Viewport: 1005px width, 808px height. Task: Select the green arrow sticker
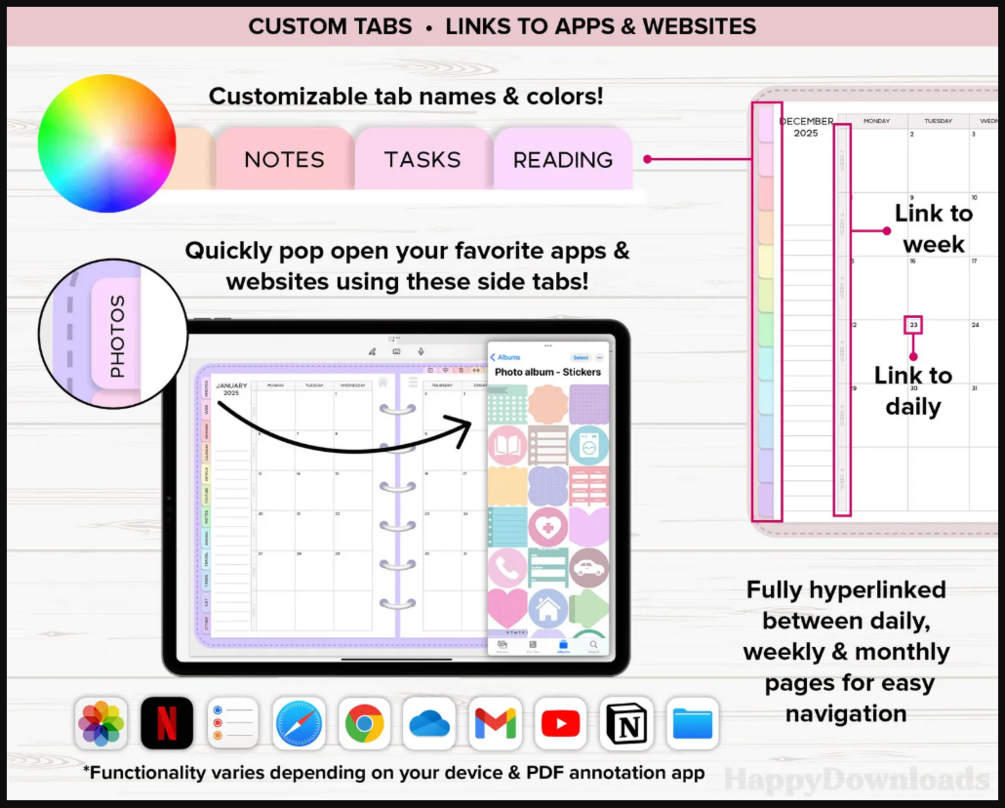pos(589,609)
